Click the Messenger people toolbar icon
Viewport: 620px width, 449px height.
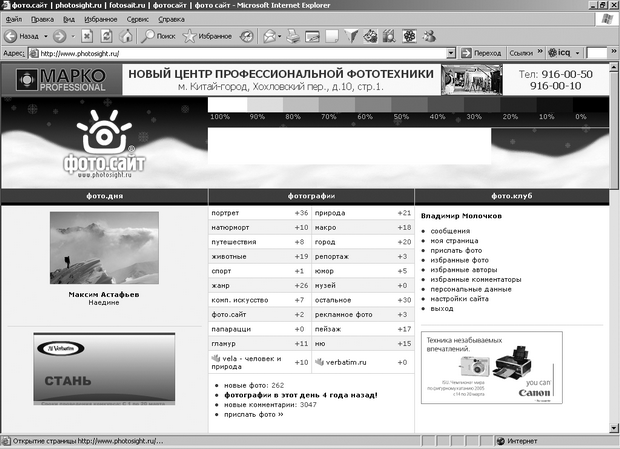pos(429,36)
